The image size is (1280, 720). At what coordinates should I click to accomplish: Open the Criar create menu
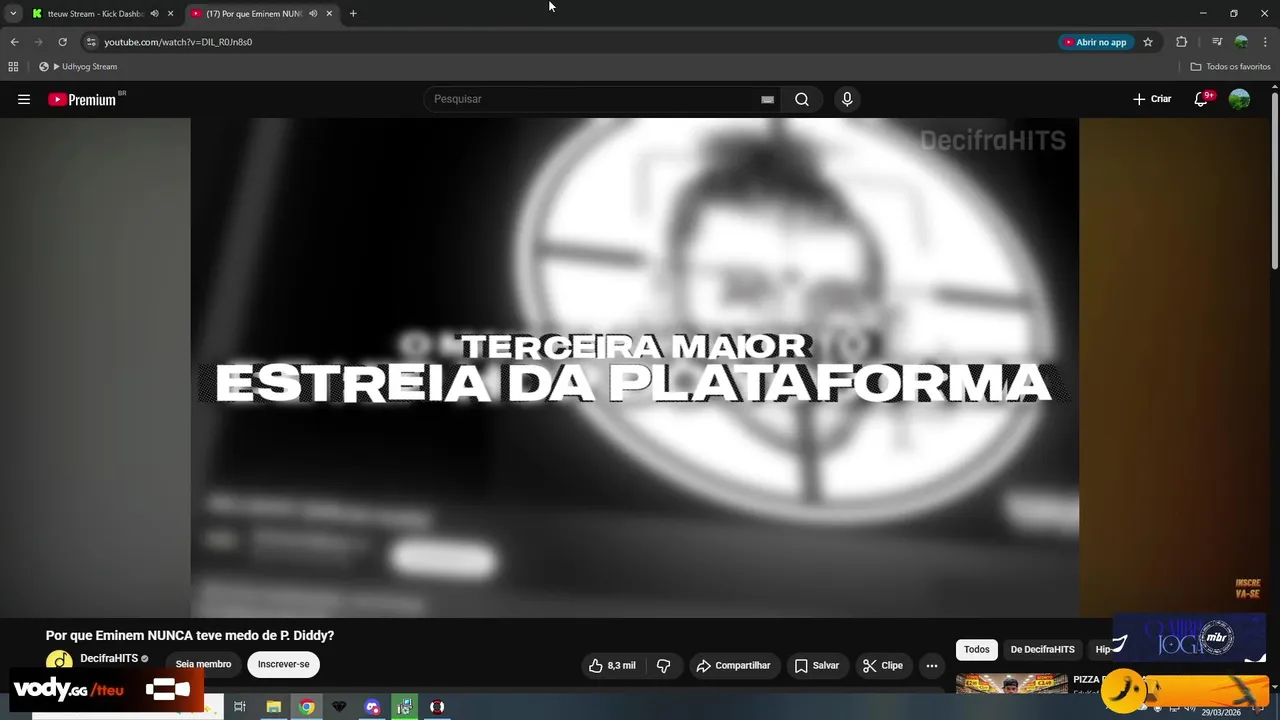pos(1152,99)
